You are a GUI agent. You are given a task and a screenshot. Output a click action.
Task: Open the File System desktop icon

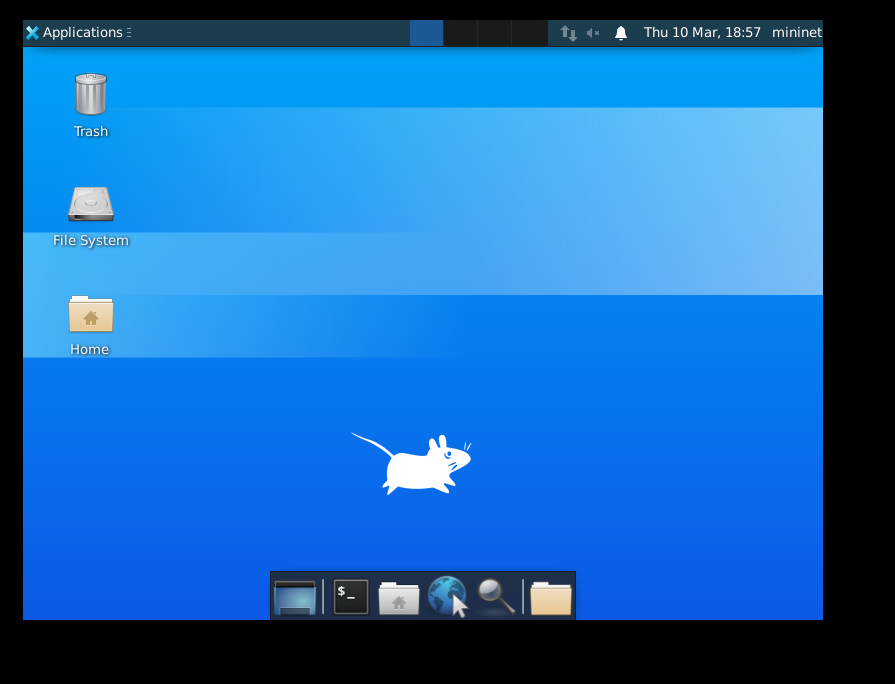[x=91, y=216]
